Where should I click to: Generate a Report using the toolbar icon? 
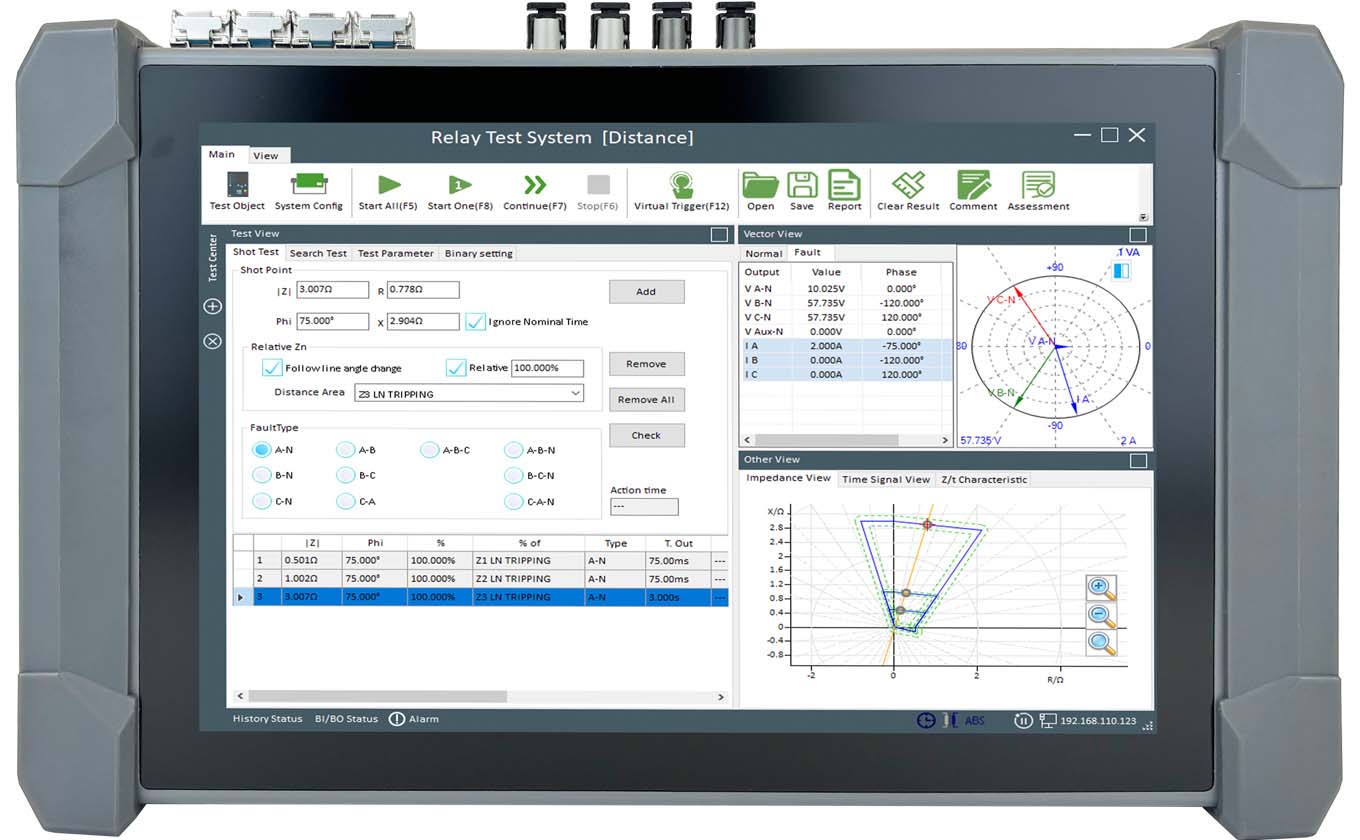point(844,186)
